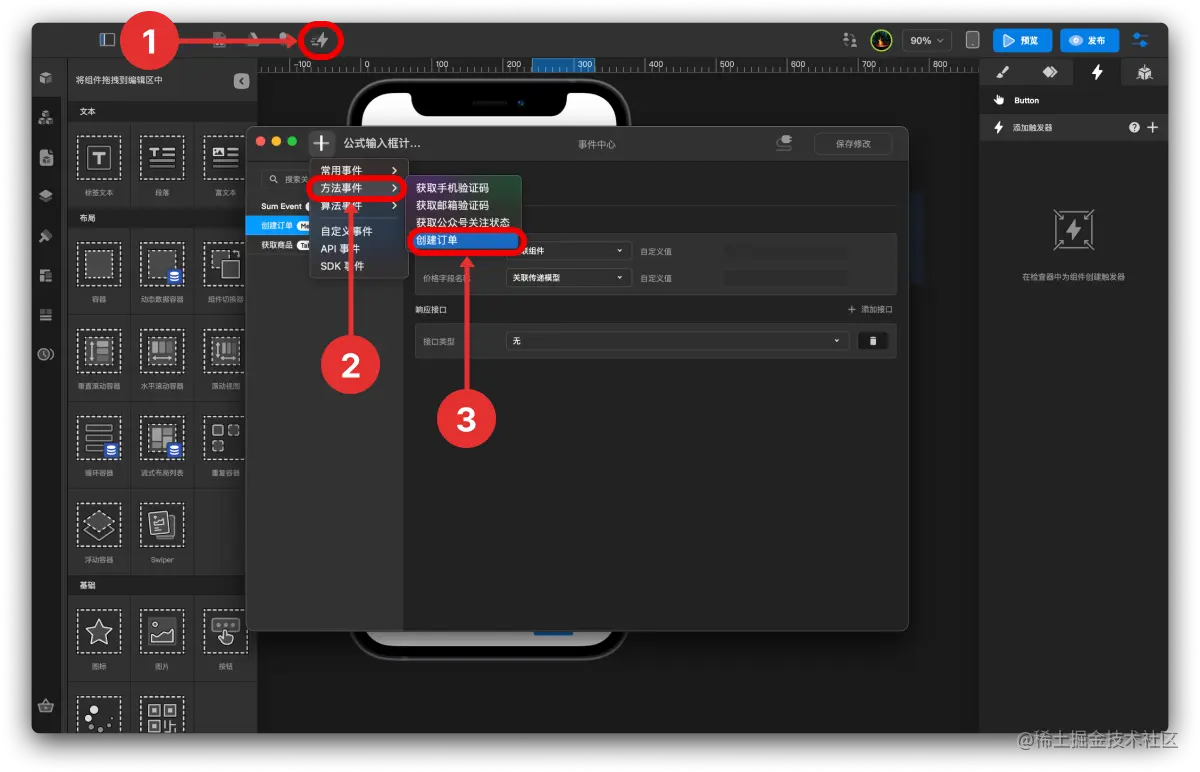Viewport: 1200px width, 772px height.
Task: Collapse the component library panel
Action: [x=241, y=81]
